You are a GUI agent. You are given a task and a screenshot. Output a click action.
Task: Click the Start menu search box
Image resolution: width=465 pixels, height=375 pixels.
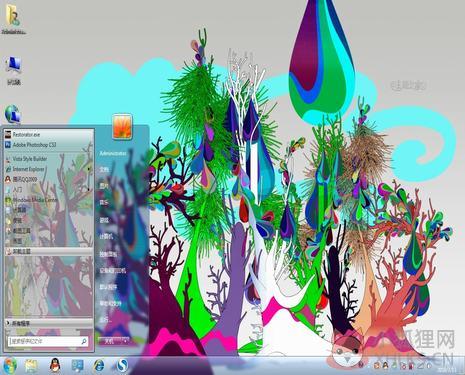48,341
